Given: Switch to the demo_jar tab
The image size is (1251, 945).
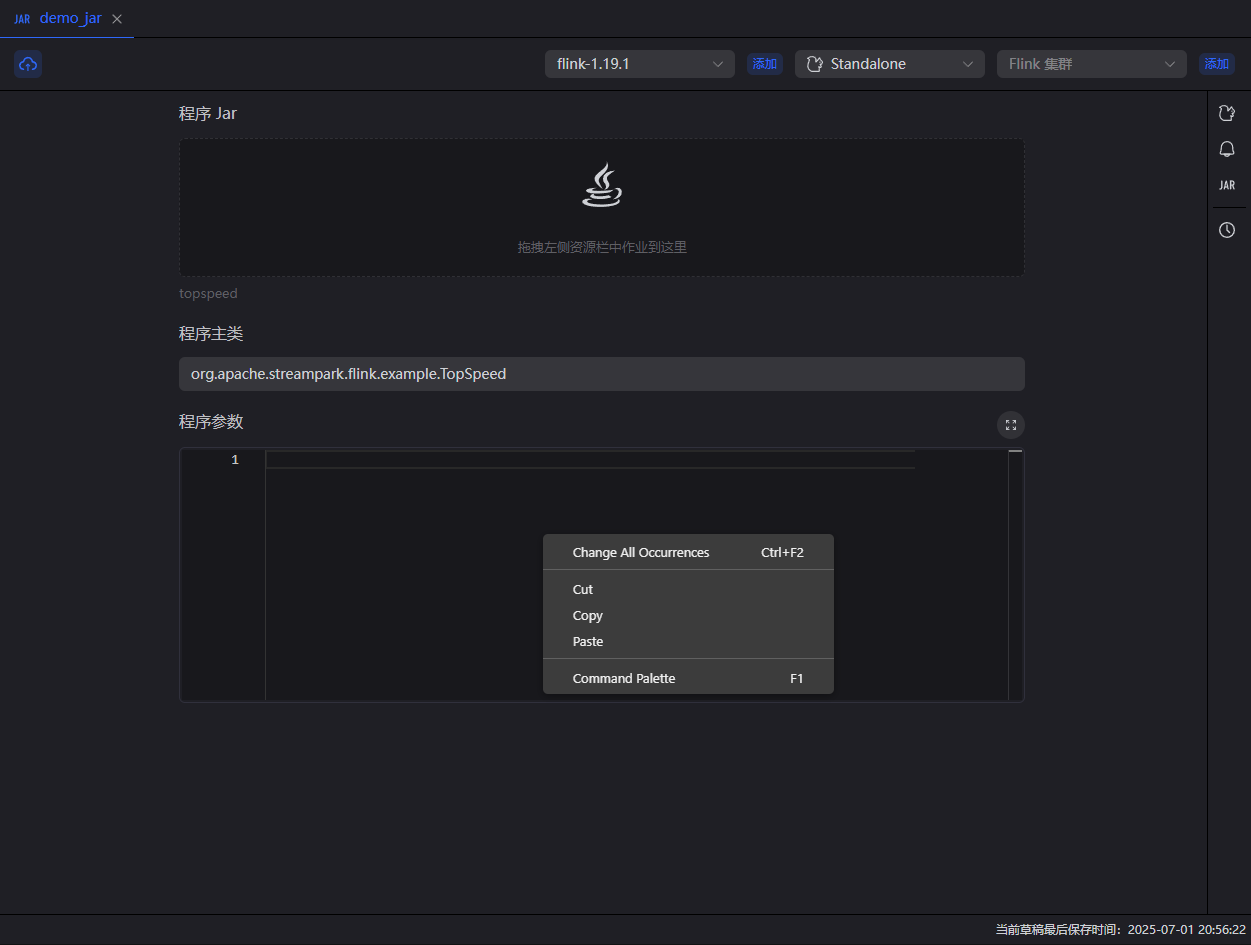Looking at the screenshot, I should click(70, 19).
